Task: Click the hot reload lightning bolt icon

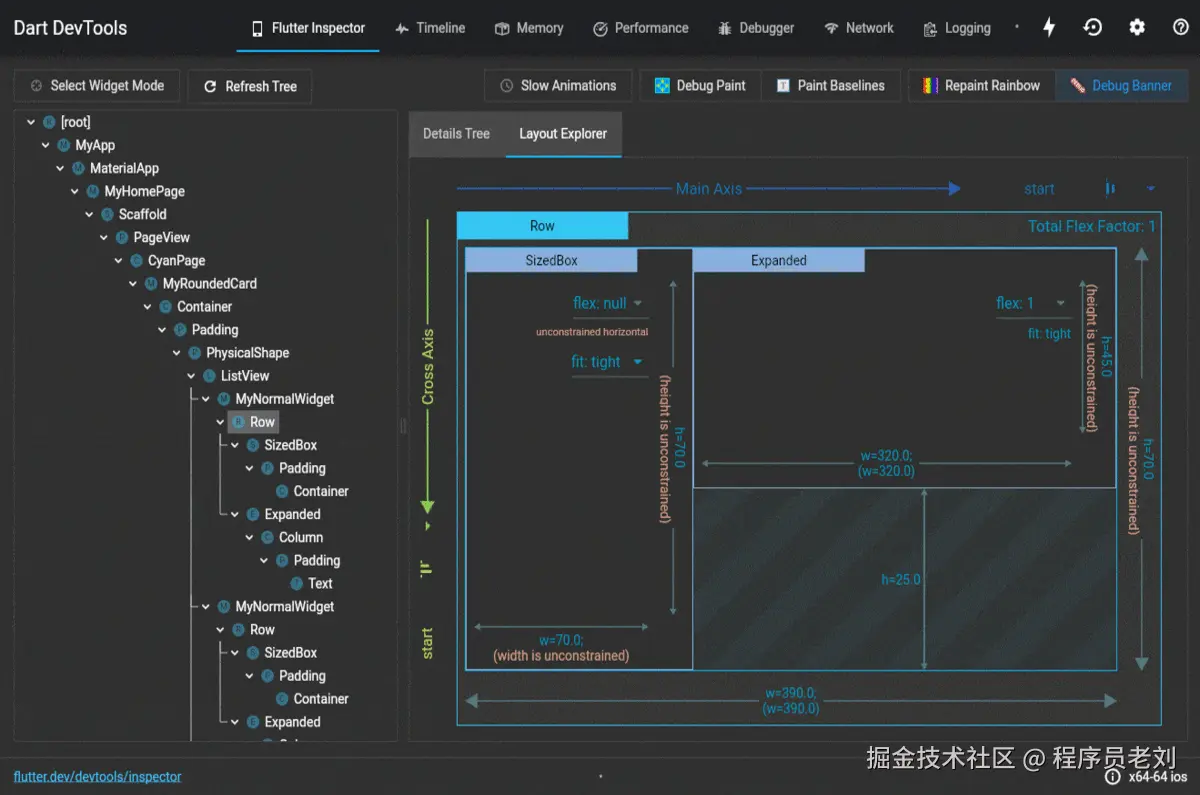Action: [1049, 28]
